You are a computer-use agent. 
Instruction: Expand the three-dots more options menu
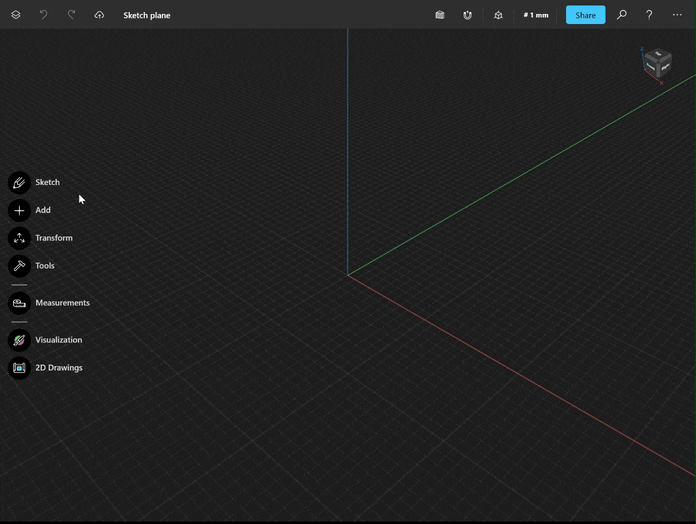pyautogui.click(x=677, y=15)
